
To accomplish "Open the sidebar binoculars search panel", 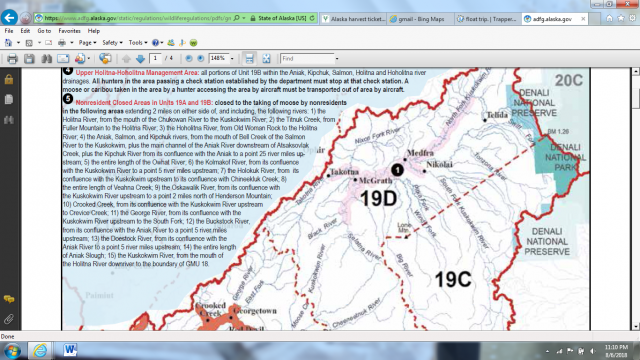I will pyautogui.click(x=9, y=119).
